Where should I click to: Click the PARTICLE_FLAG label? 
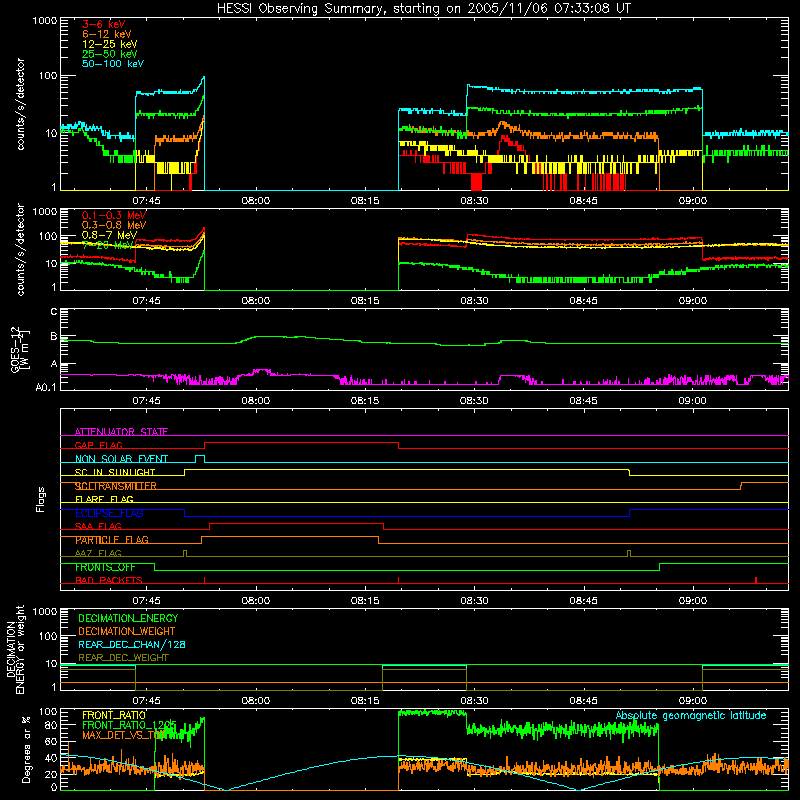(112, 540)
